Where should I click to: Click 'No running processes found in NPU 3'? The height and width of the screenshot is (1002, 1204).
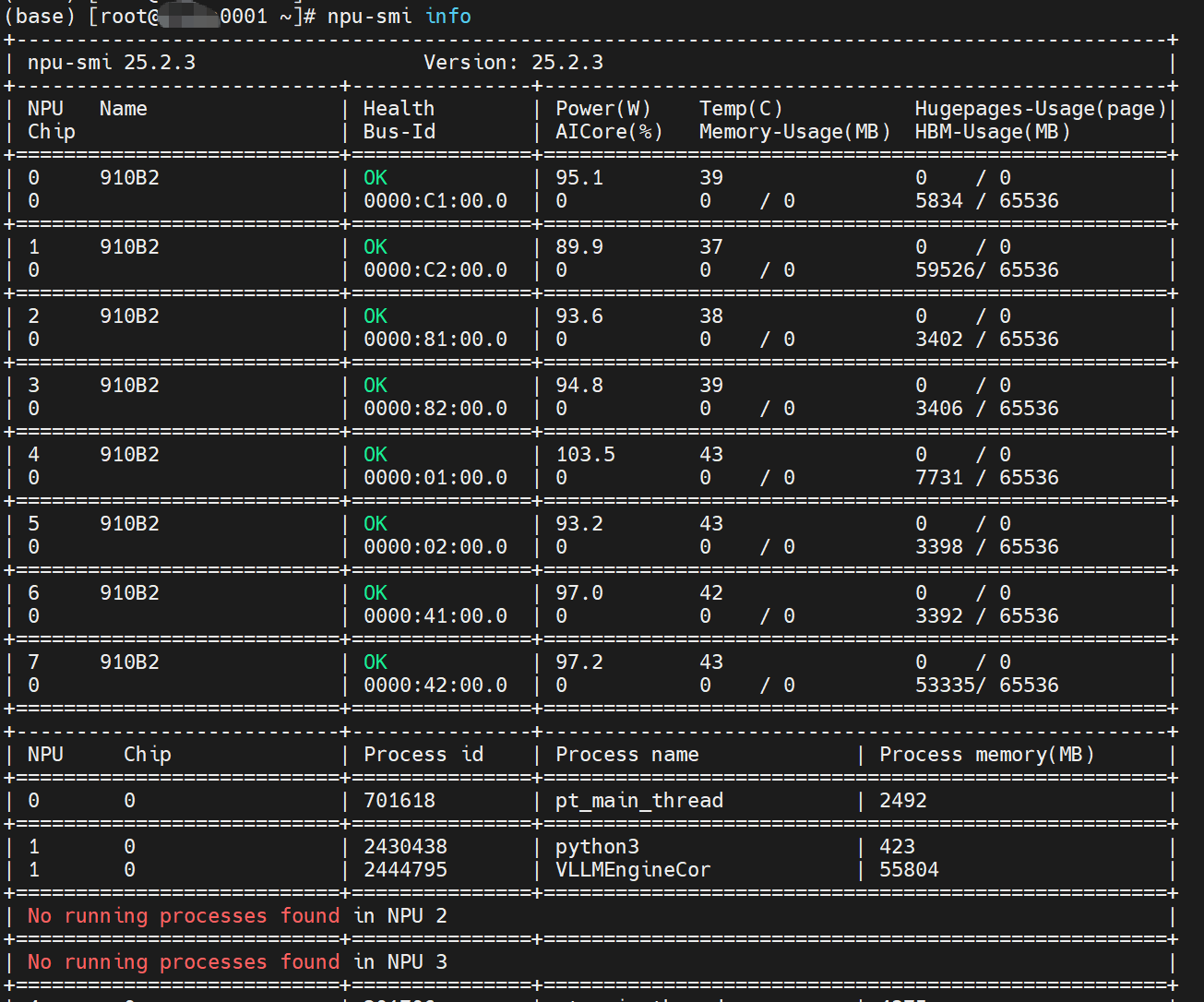(237, 962)
